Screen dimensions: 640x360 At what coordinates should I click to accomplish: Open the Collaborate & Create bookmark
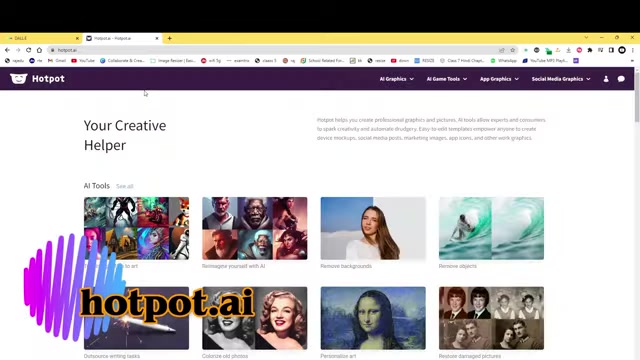[x=122, y=60]
